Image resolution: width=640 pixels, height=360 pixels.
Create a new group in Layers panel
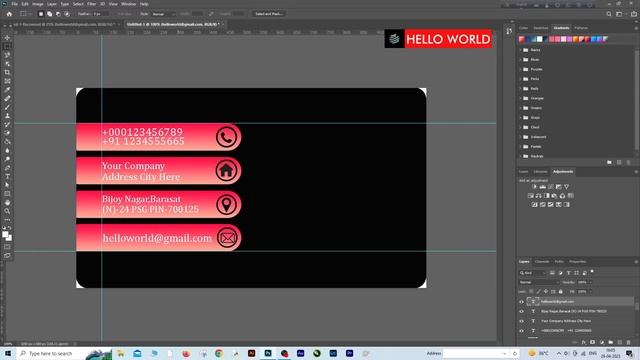tap(611, 342)
